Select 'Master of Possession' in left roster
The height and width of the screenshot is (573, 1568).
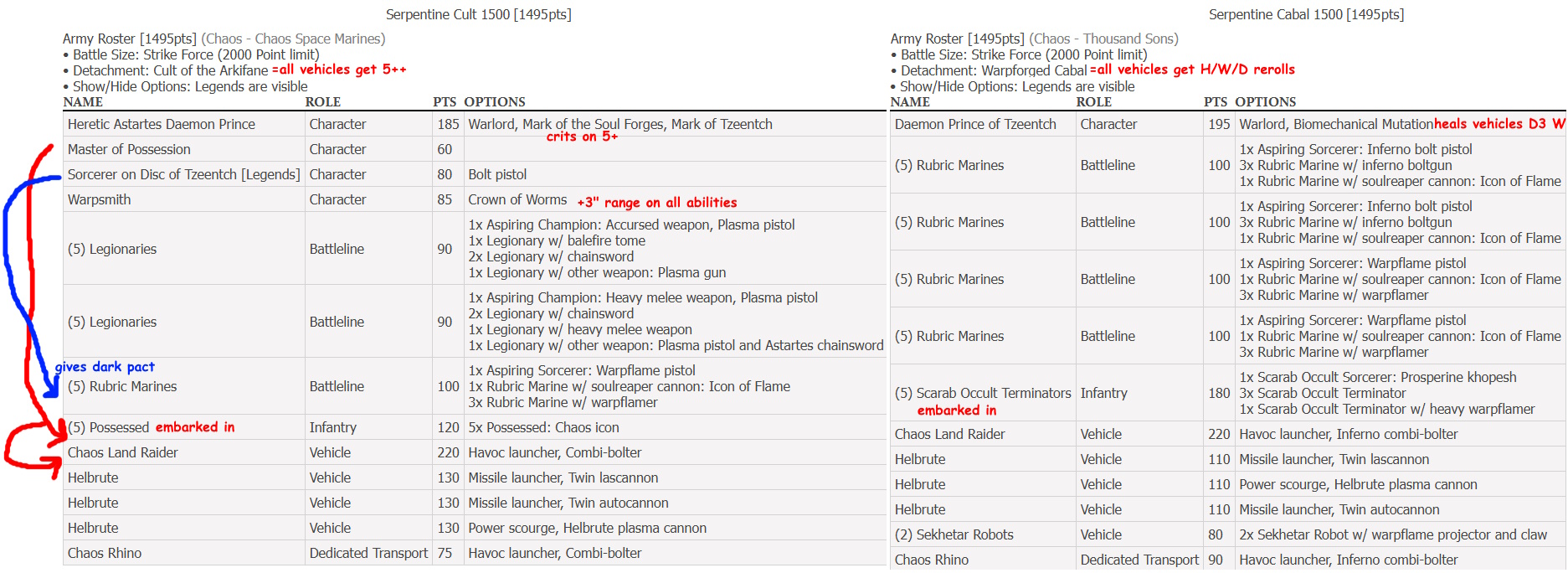(x=129, y=149)
